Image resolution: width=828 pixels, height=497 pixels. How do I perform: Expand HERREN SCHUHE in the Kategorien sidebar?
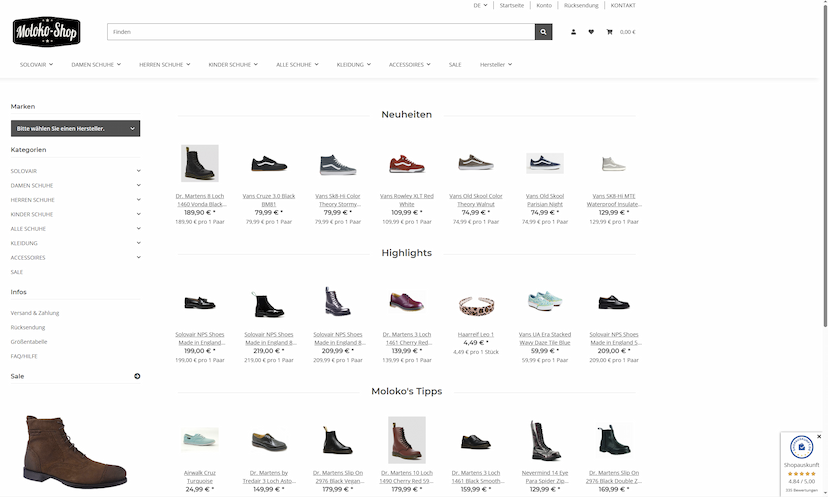click(138, 200)
